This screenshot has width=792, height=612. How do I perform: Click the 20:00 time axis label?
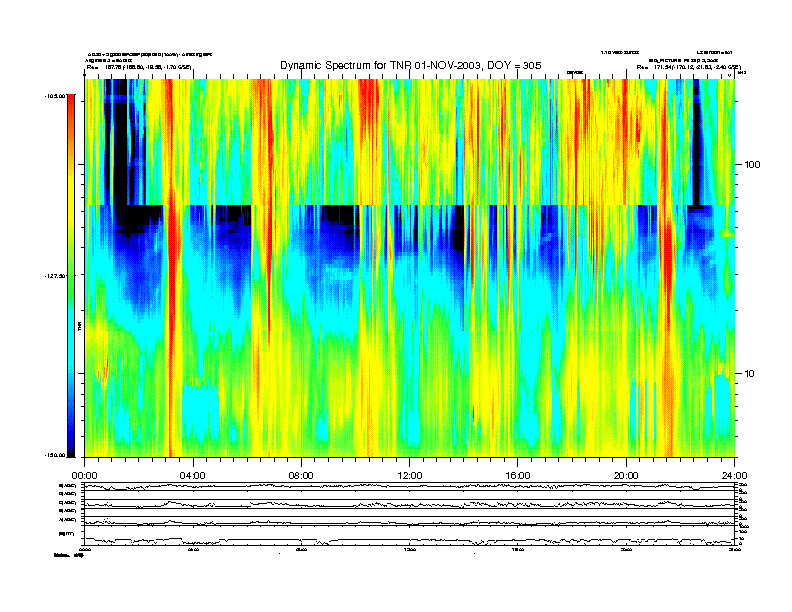pos(626,476)
